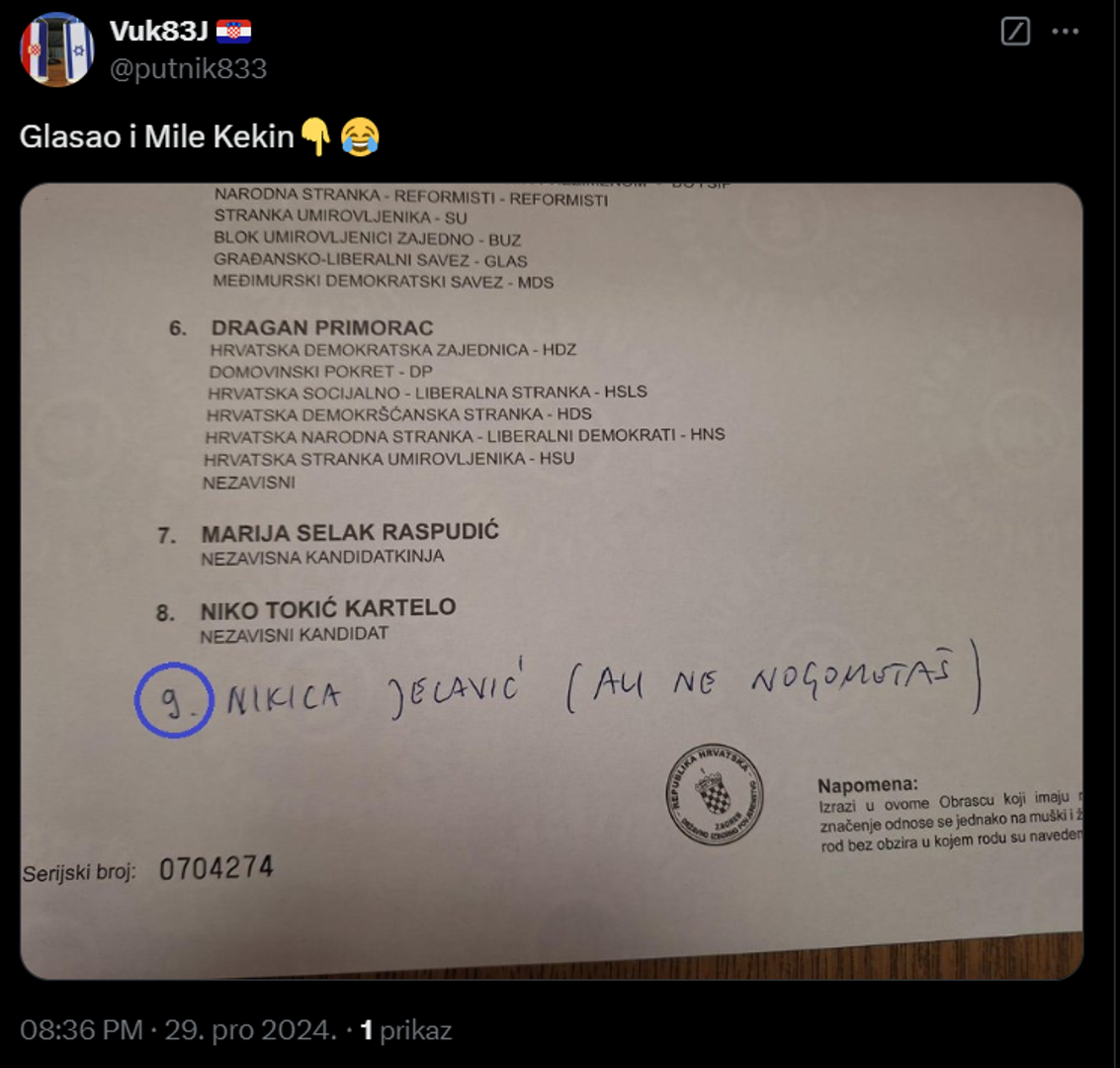Open Vuk83J's profile avatar
The height and width of the screenshot is (1068, 1120).
[x=57, y=49]
